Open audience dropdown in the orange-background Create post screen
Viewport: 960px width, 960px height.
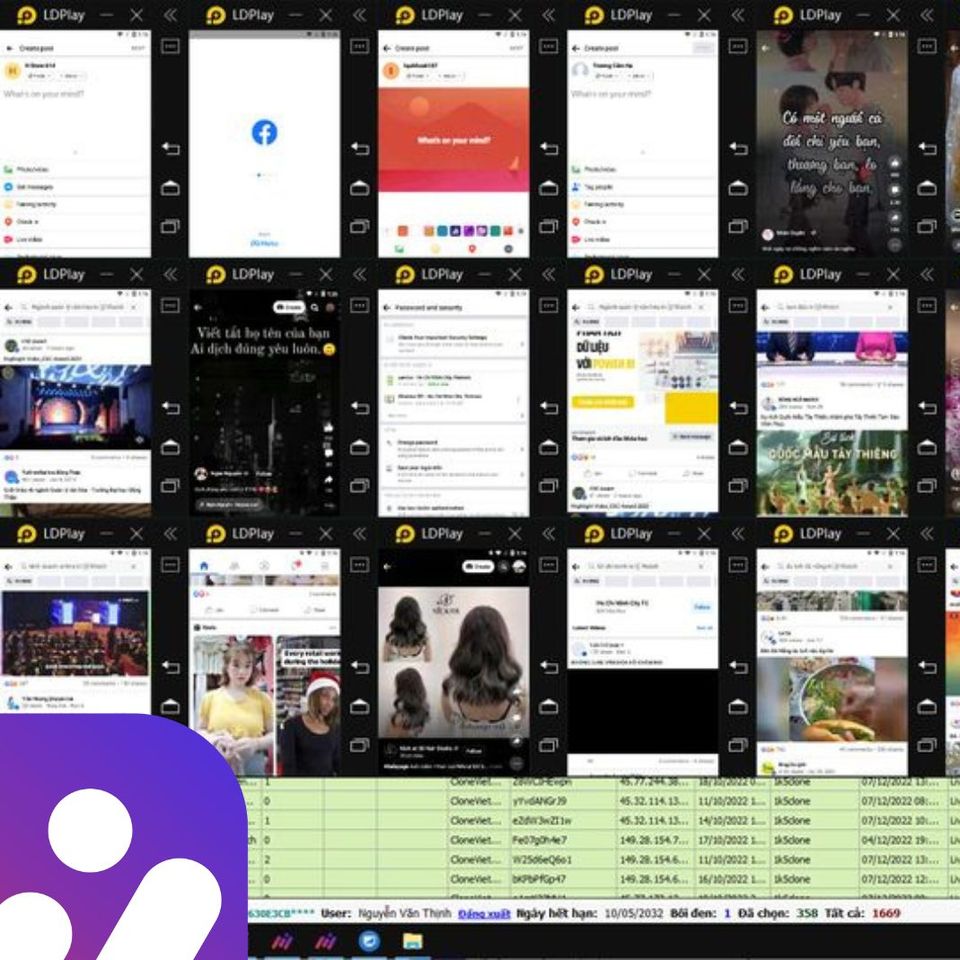click(417, 76)
